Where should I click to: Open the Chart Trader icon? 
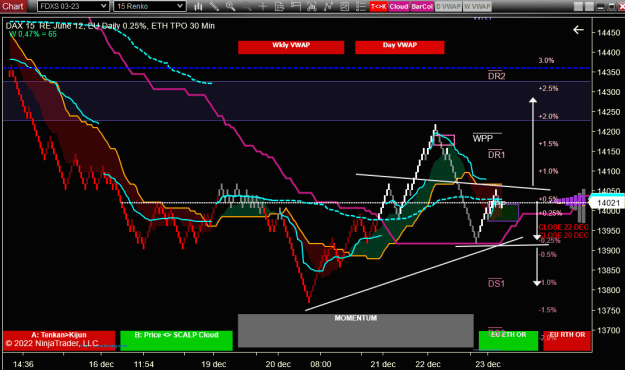296,6
